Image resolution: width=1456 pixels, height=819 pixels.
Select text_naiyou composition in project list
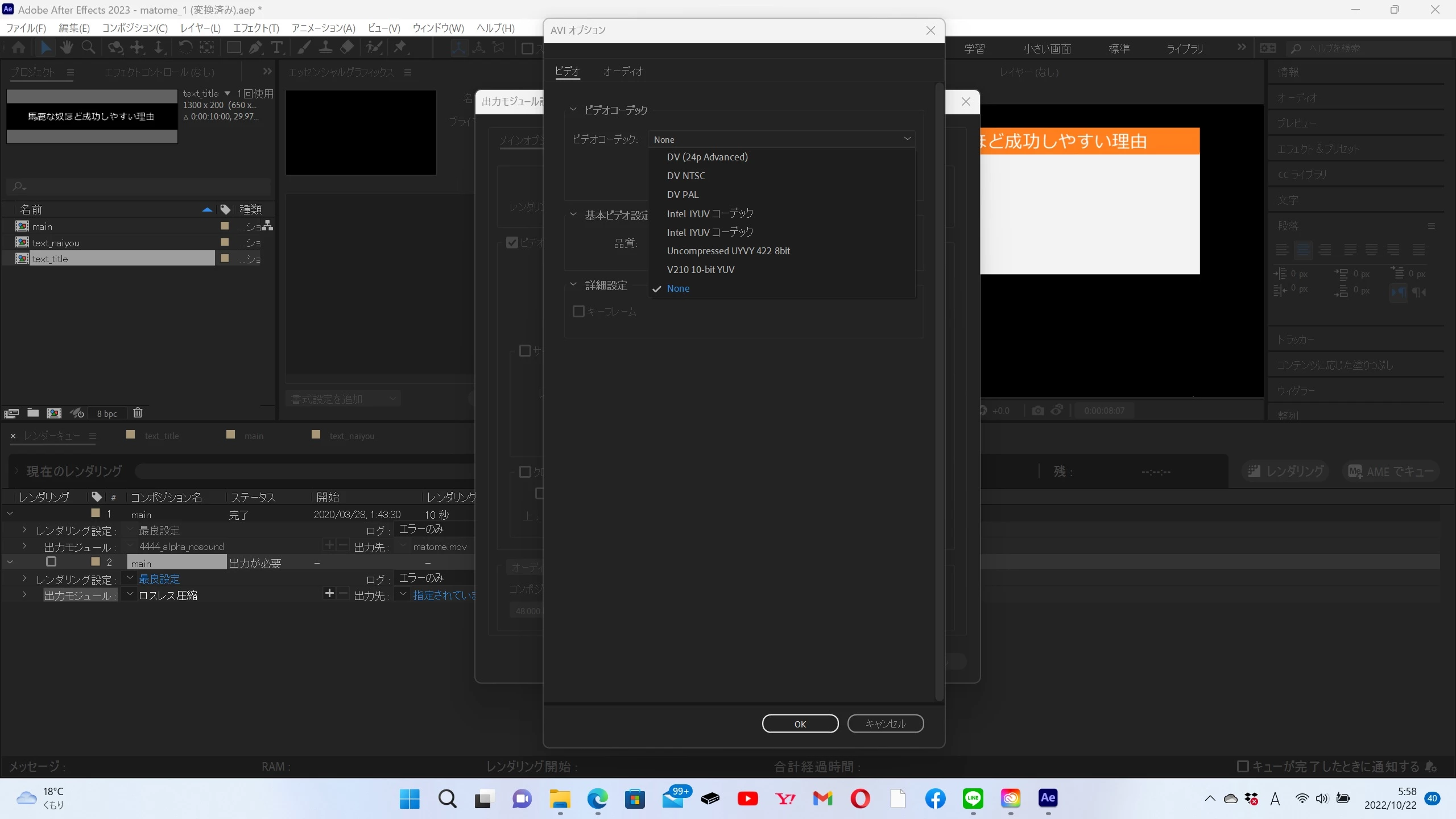click(x=56, y=243)
